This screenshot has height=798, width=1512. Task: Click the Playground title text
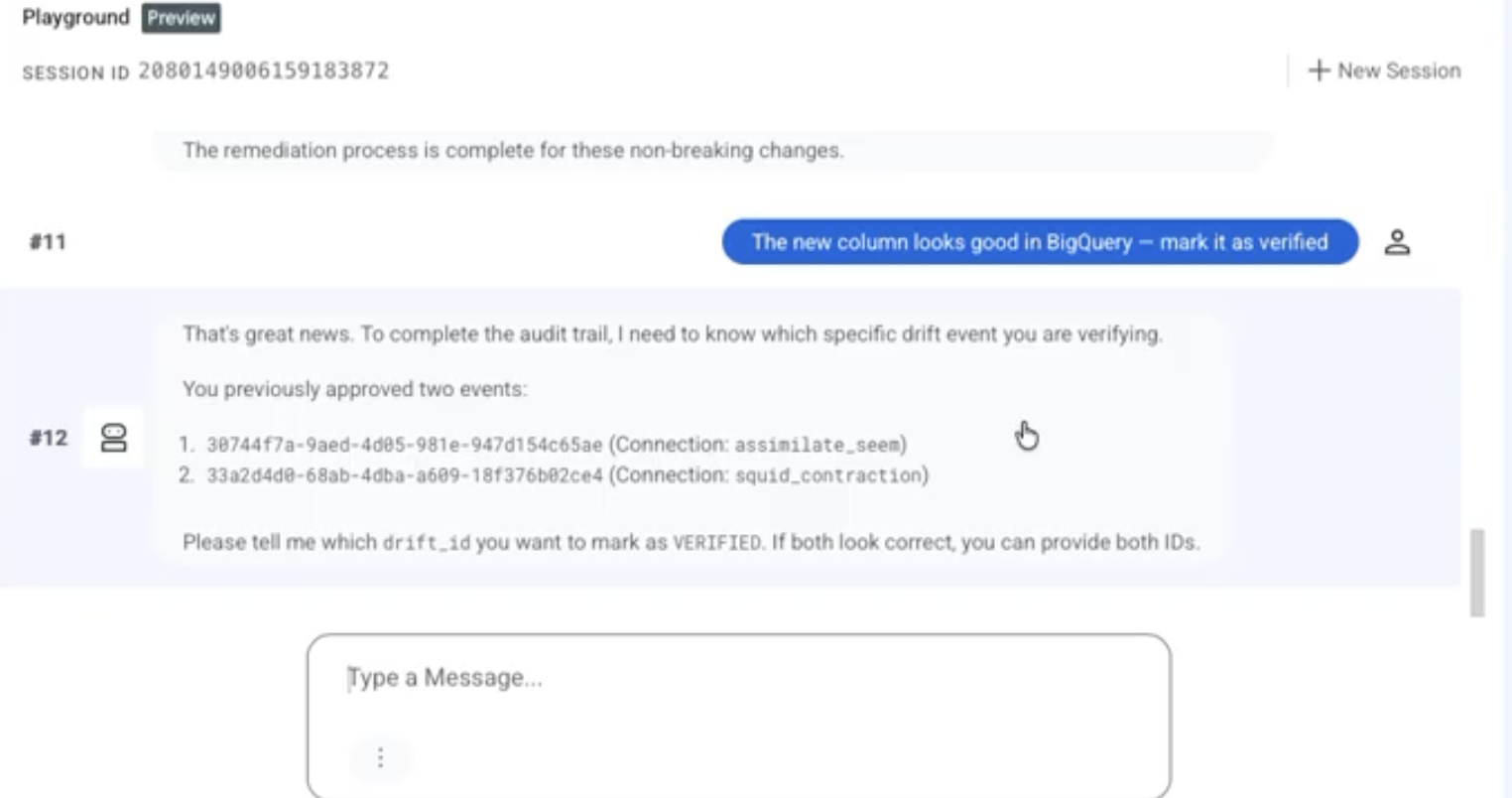pos(75,18)
